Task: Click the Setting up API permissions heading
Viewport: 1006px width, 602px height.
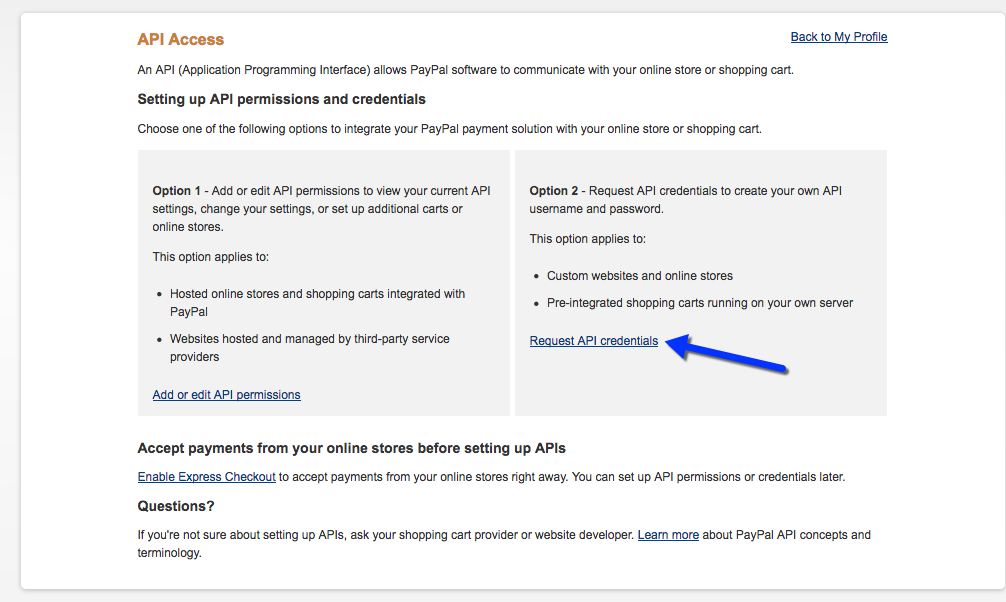Action: click(282, 99)
